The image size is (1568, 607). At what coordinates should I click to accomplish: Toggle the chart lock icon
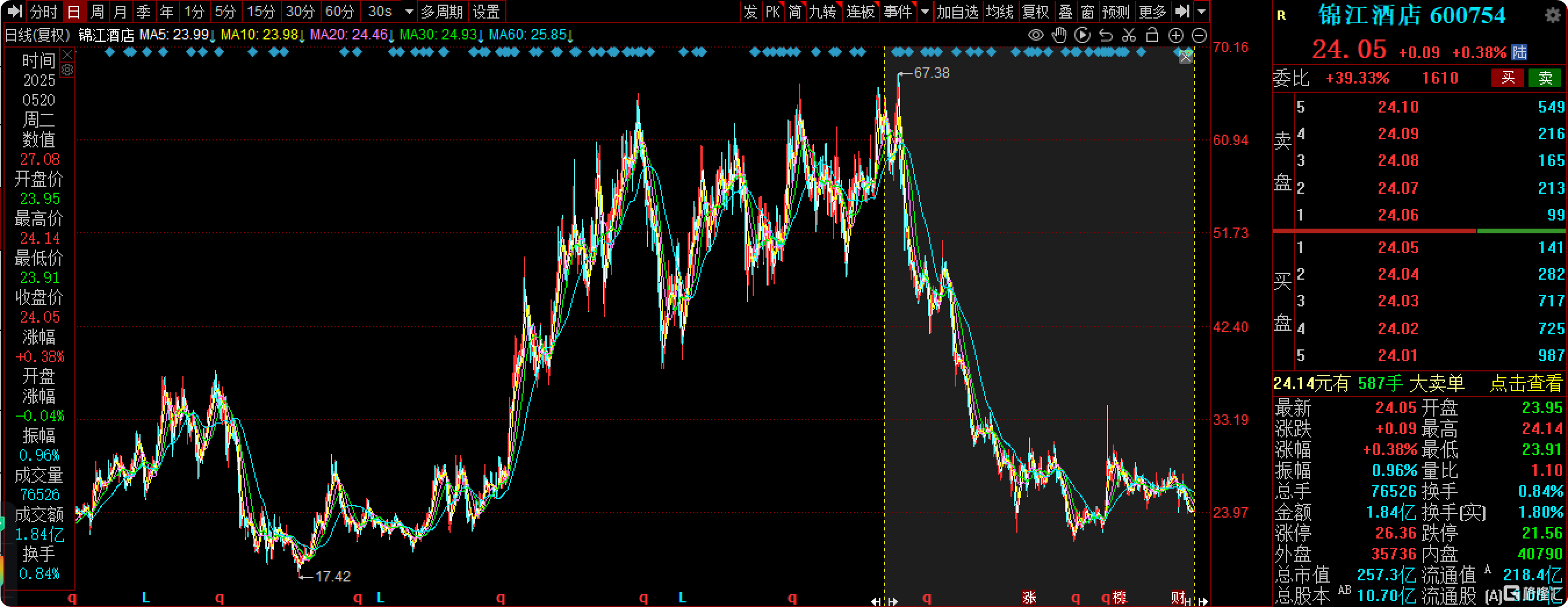[x=1152, y=35]
